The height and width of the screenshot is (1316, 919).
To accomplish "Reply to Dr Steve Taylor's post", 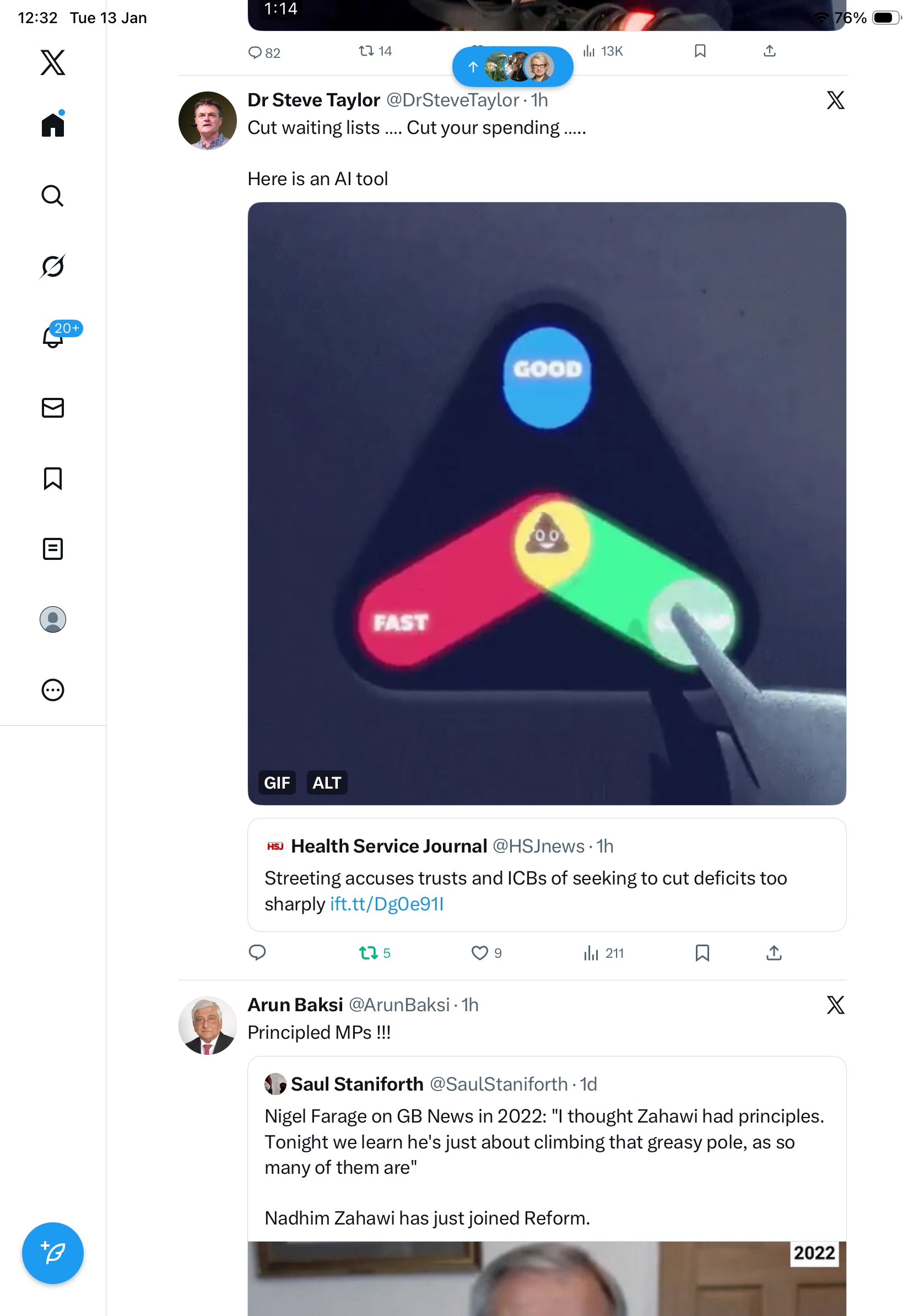I will click(x=257, y=953).
